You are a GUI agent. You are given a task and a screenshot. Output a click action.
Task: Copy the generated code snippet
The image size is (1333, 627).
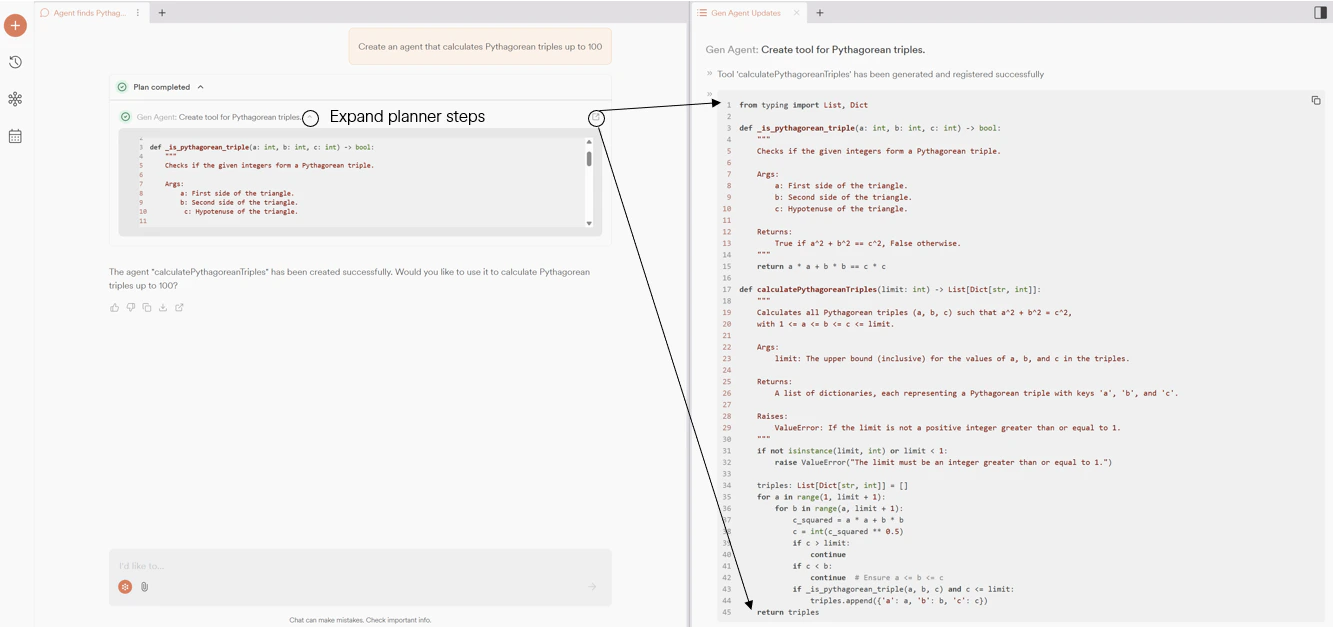point(1316,100)
